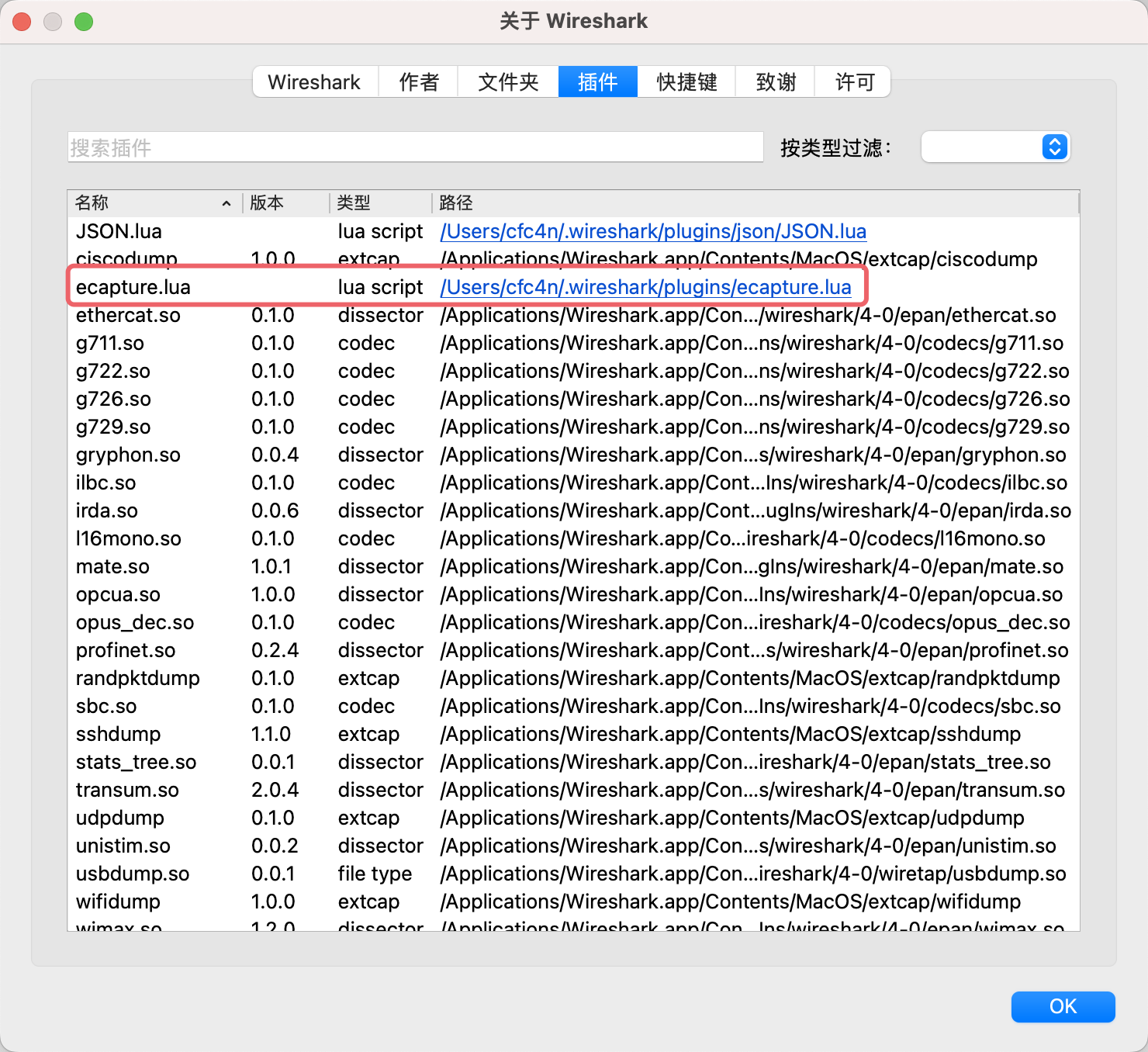Select the sshdump plugin row
1148x1052 pixels.
pyautogui.click(x=573, y=734)
